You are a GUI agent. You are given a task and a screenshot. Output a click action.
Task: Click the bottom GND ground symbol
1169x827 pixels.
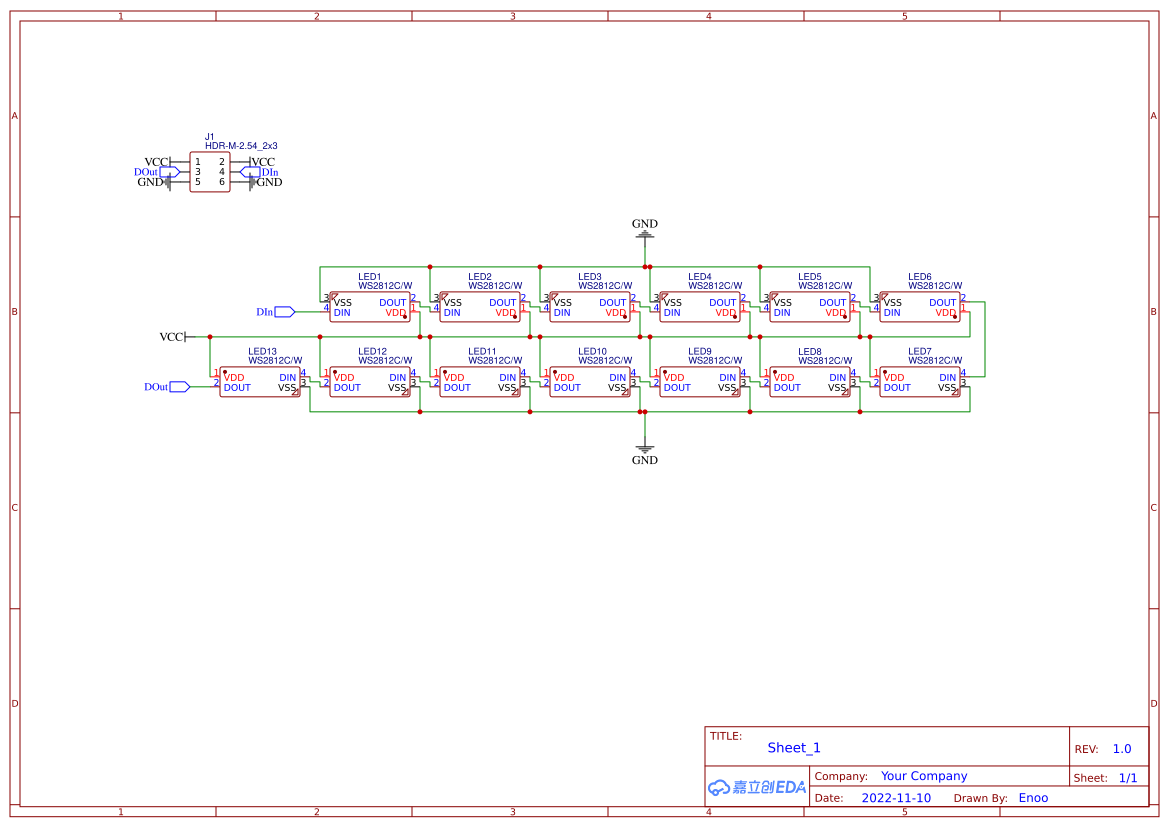(644, 450)
